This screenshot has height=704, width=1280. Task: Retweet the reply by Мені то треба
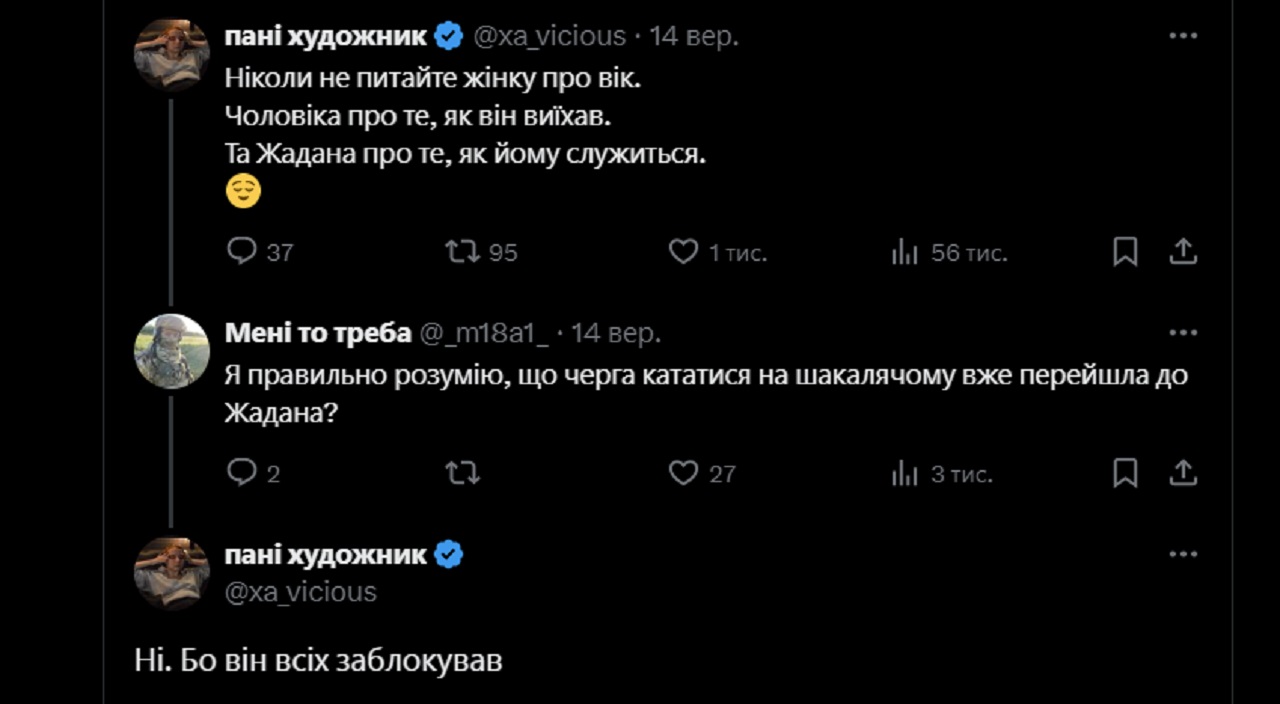[x=463, y=472]
